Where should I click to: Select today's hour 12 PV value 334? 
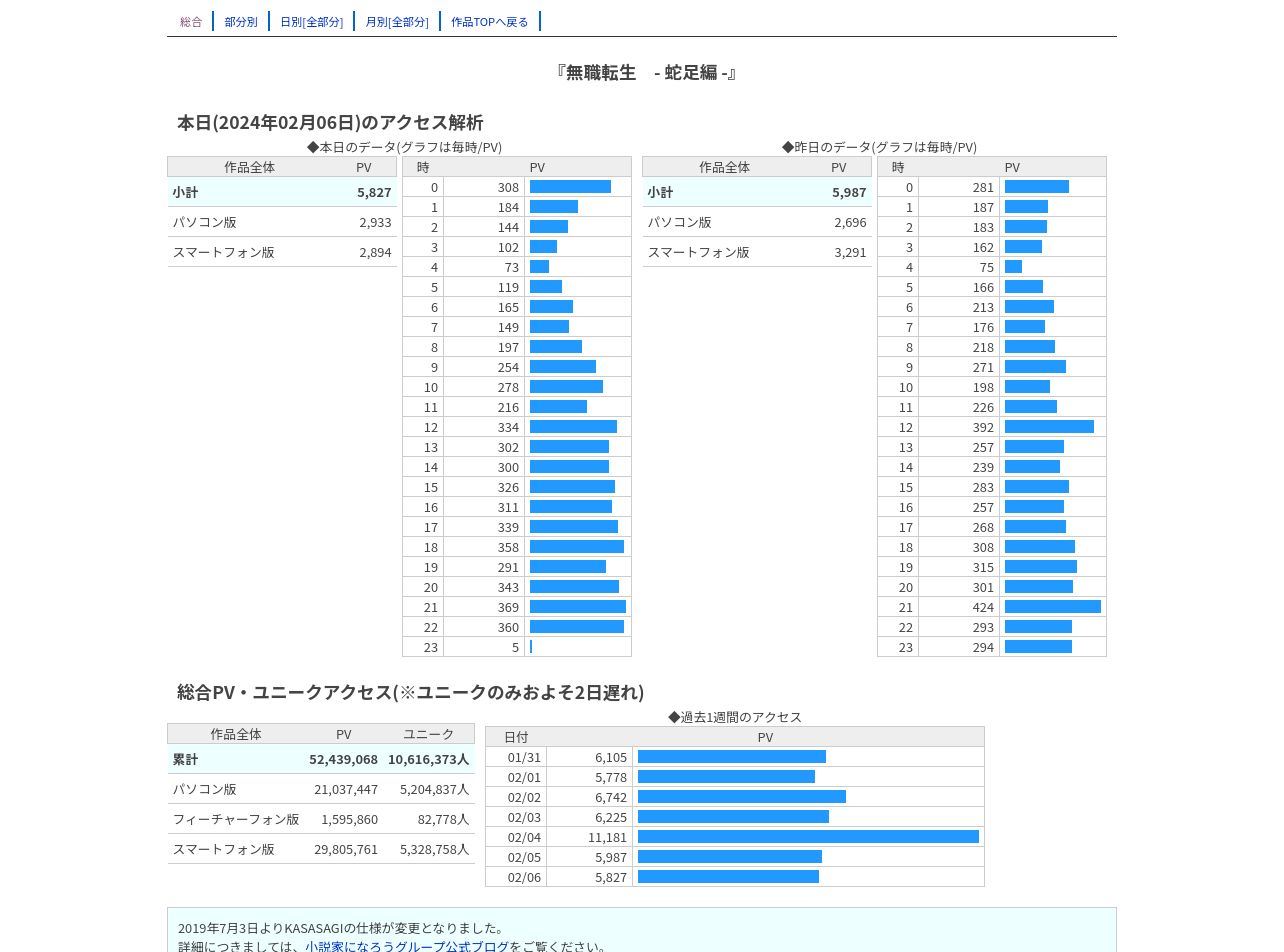pos(508,427)
